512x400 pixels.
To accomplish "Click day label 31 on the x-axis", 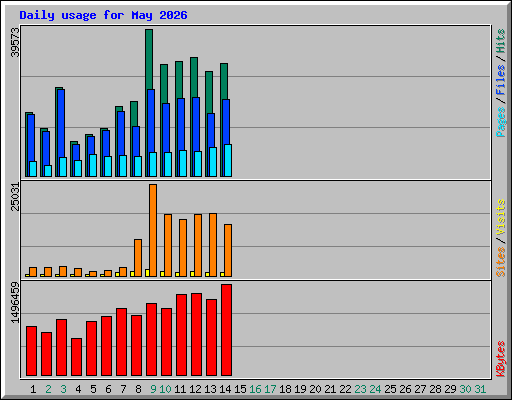I will click(x=480, y=389).
